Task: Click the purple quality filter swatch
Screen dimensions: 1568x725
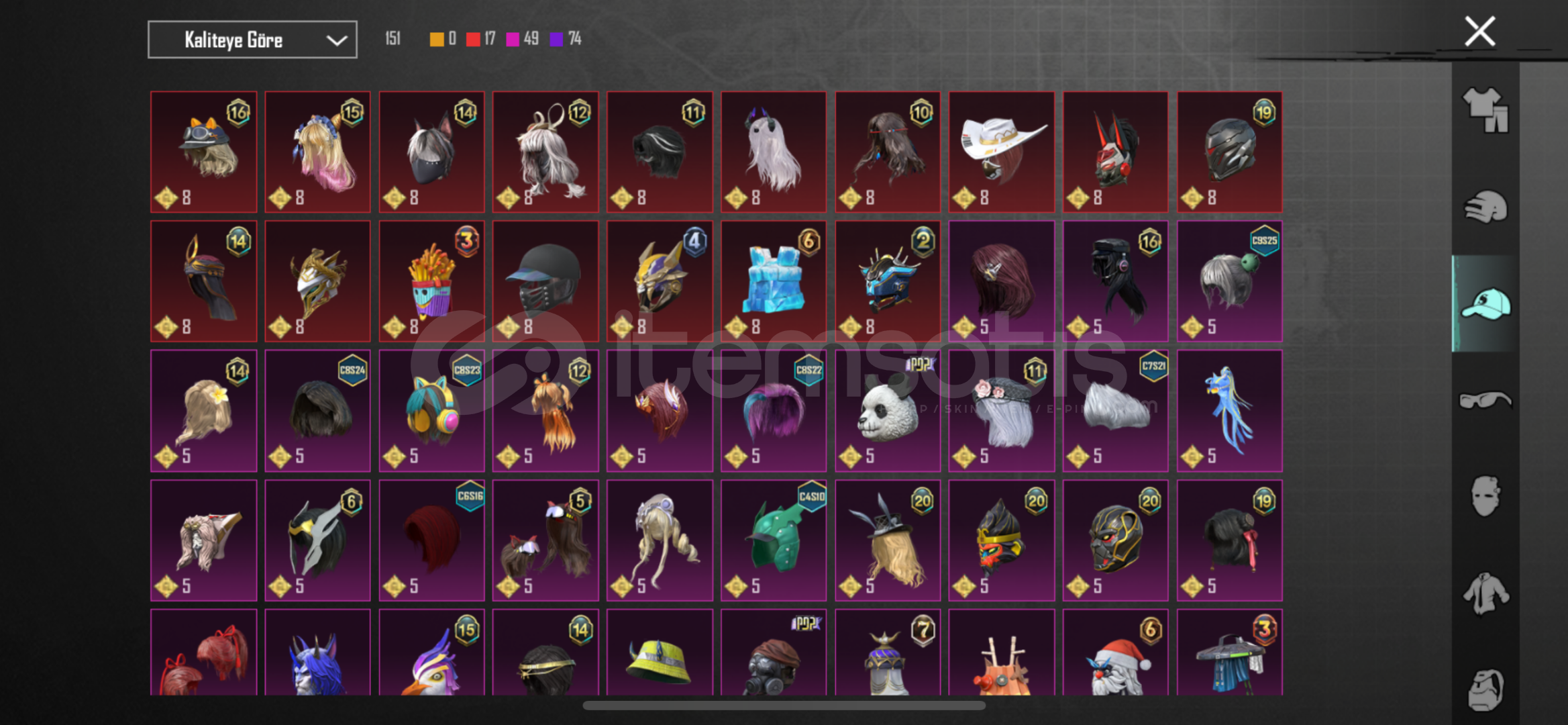Action: (556, 40)
